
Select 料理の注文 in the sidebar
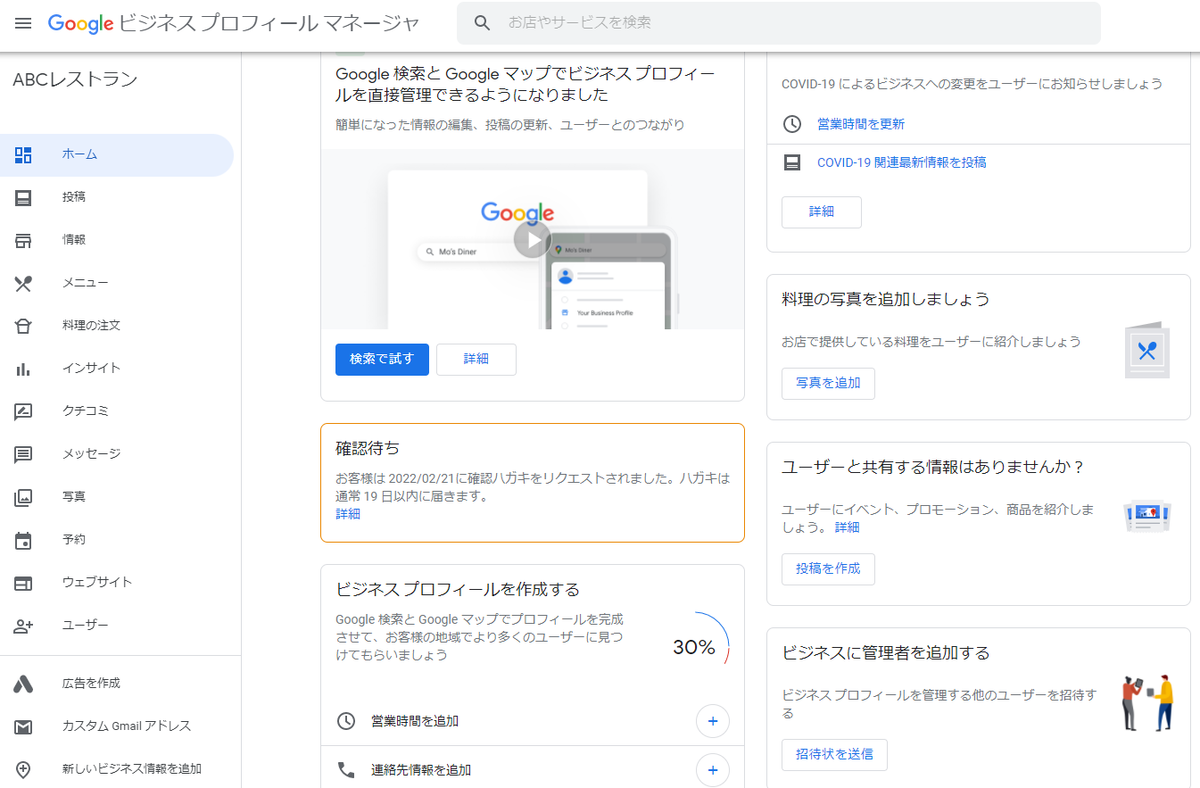(x=117, y=326)
